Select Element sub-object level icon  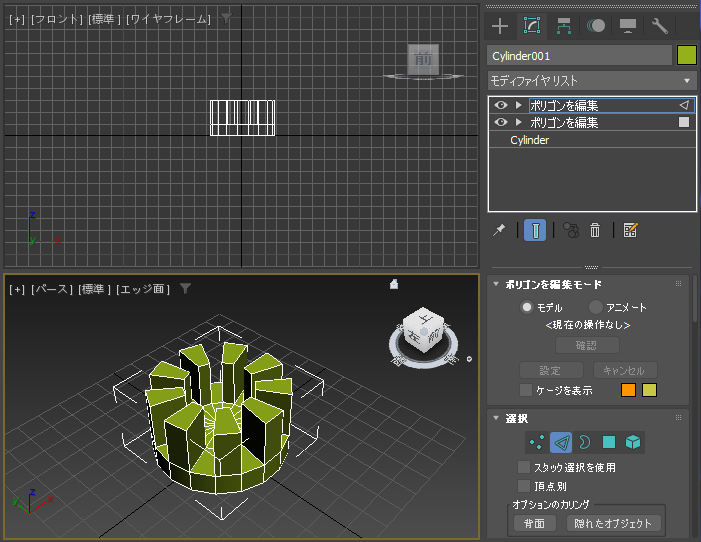[633, 442]
